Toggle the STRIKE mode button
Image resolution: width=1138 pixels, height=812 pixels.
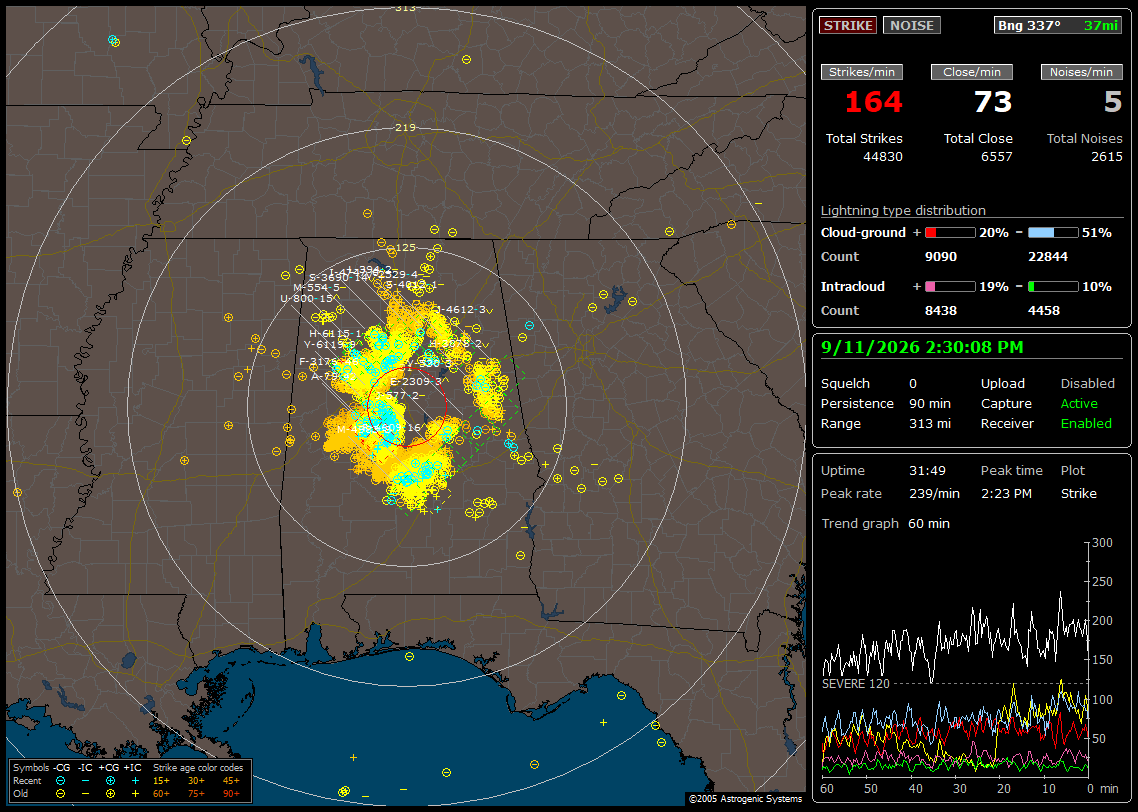coord(848,25)
